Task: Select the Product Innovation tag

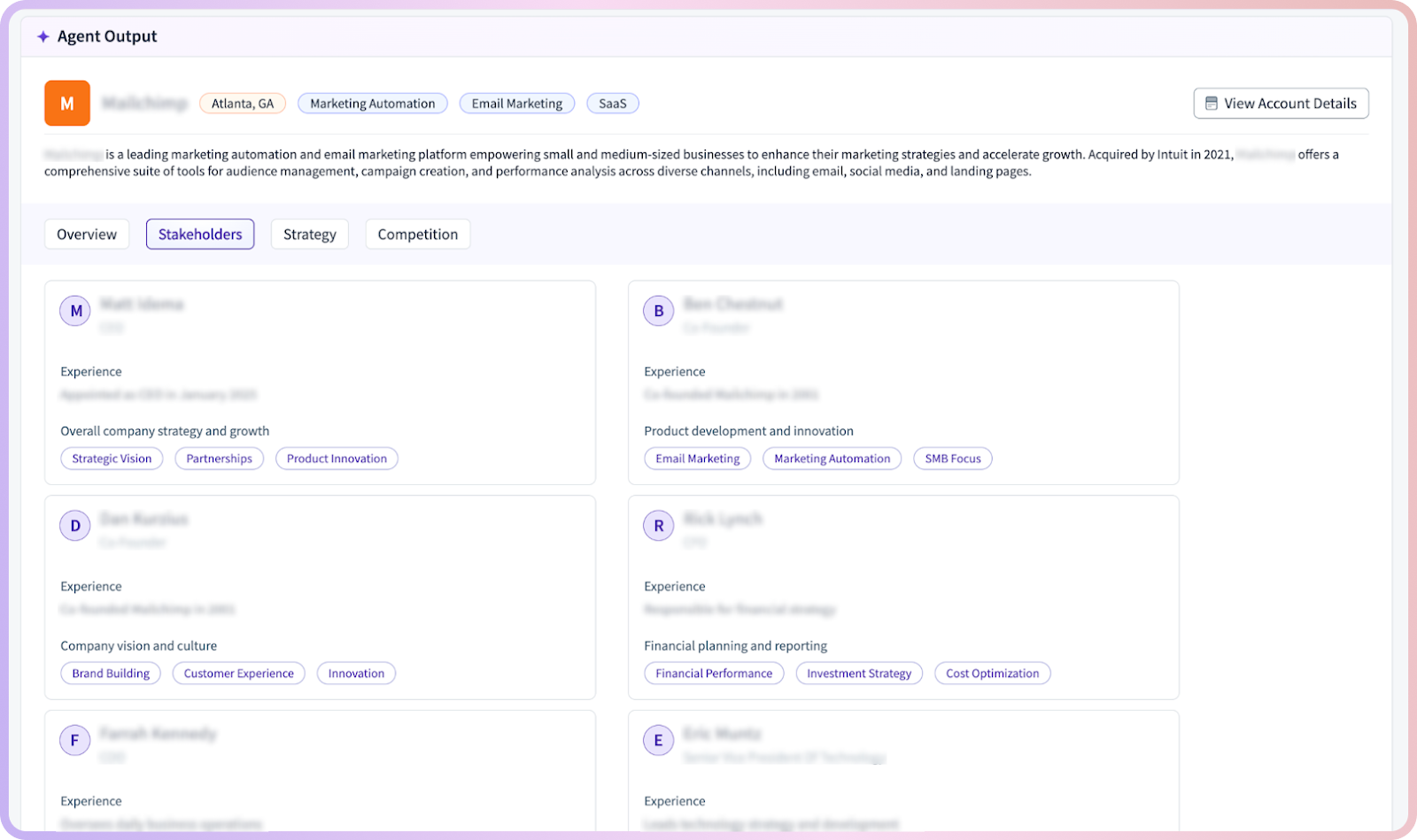Action: pyautogui.click(x=337, y=459)
